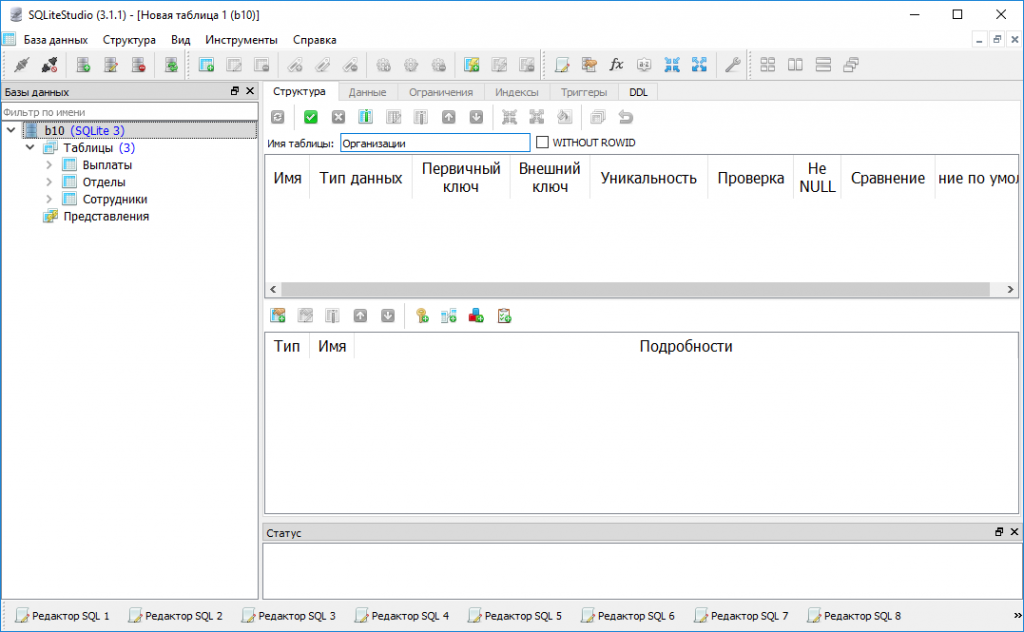Switch to the DDL tab

click(x=638, y=92)
